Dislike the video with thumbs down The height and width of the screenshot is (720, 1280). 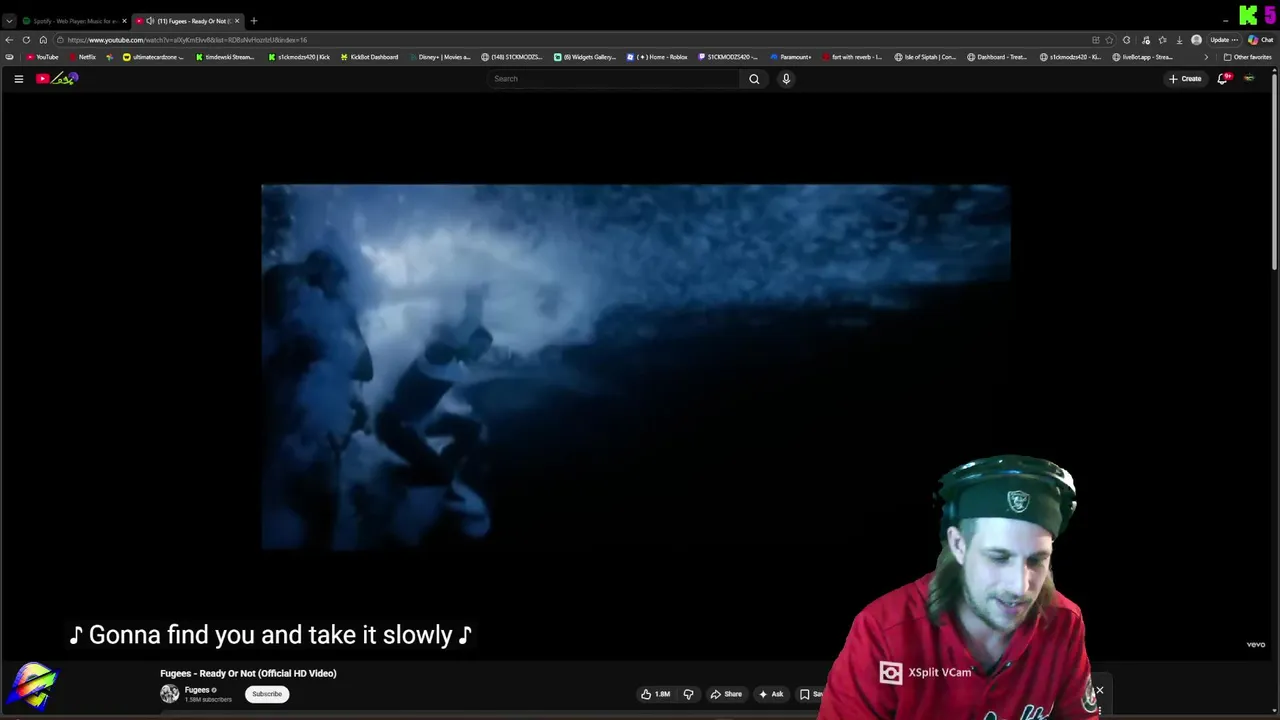pyautogui.click(x=688, y=694)
